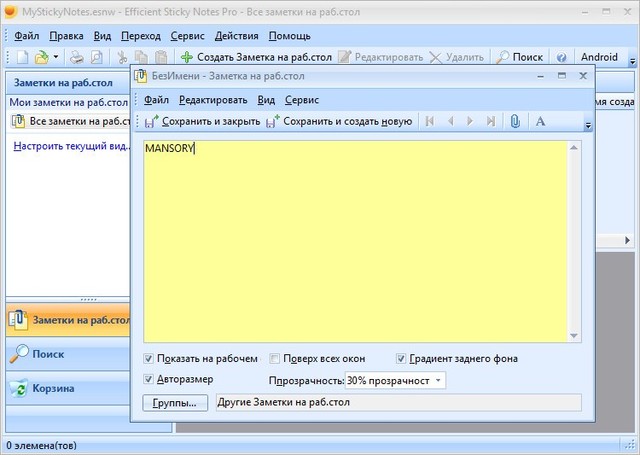The width and height of the screenshot is (640, 455).
Task: Open the Сервис menu in the note window
Action: pos(302,99)
